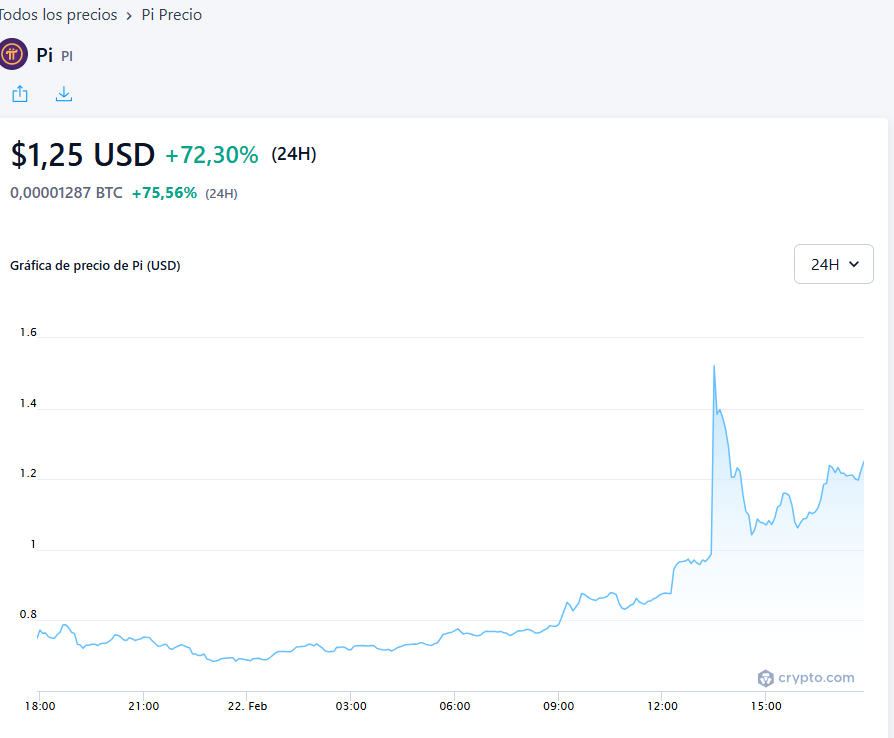
Task: Click the 15:00 x-axis label
Action: click(x=766, y=706)
